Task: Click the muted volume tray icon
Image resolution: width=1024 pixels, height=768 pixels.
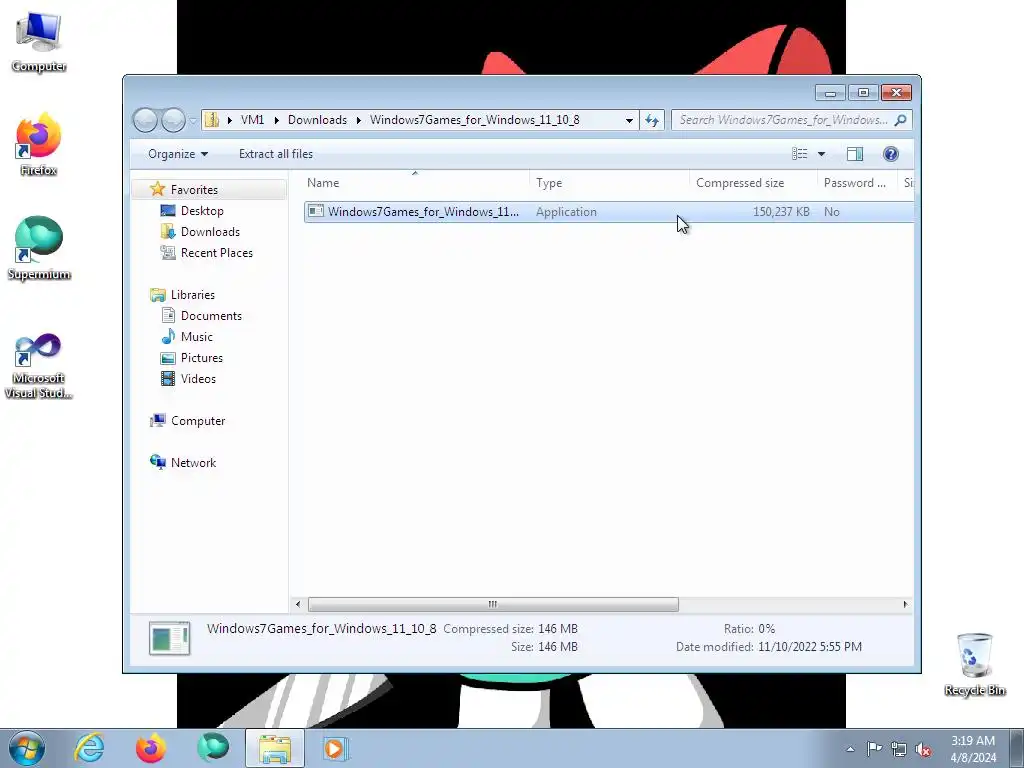Action: pos(923,749)
